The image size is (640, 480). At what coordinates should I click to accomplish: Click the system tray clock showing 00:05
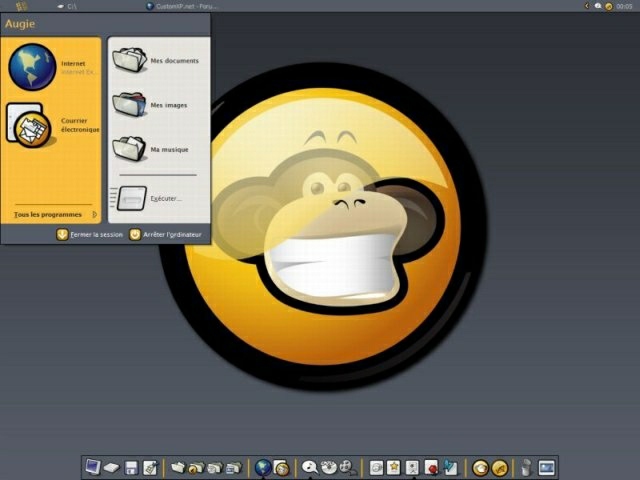click(x=624, y=6)
